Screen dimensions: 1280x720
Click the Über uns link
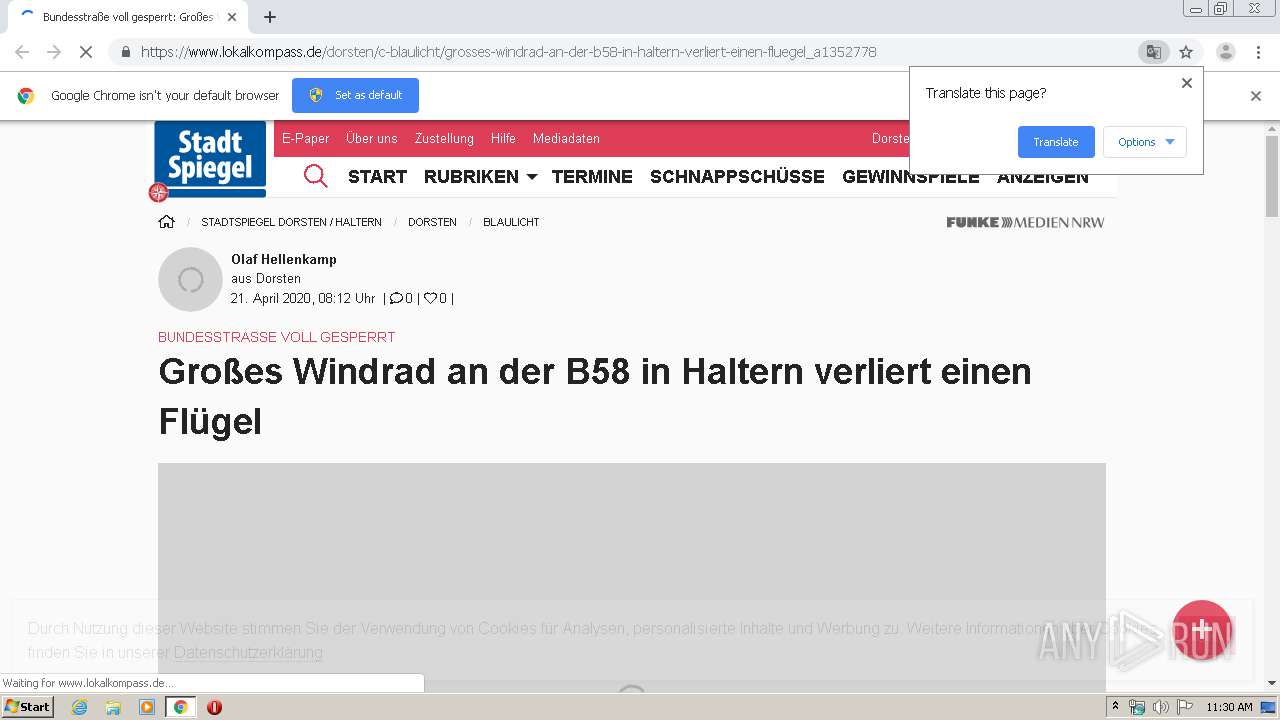click(x=372, y=138)
